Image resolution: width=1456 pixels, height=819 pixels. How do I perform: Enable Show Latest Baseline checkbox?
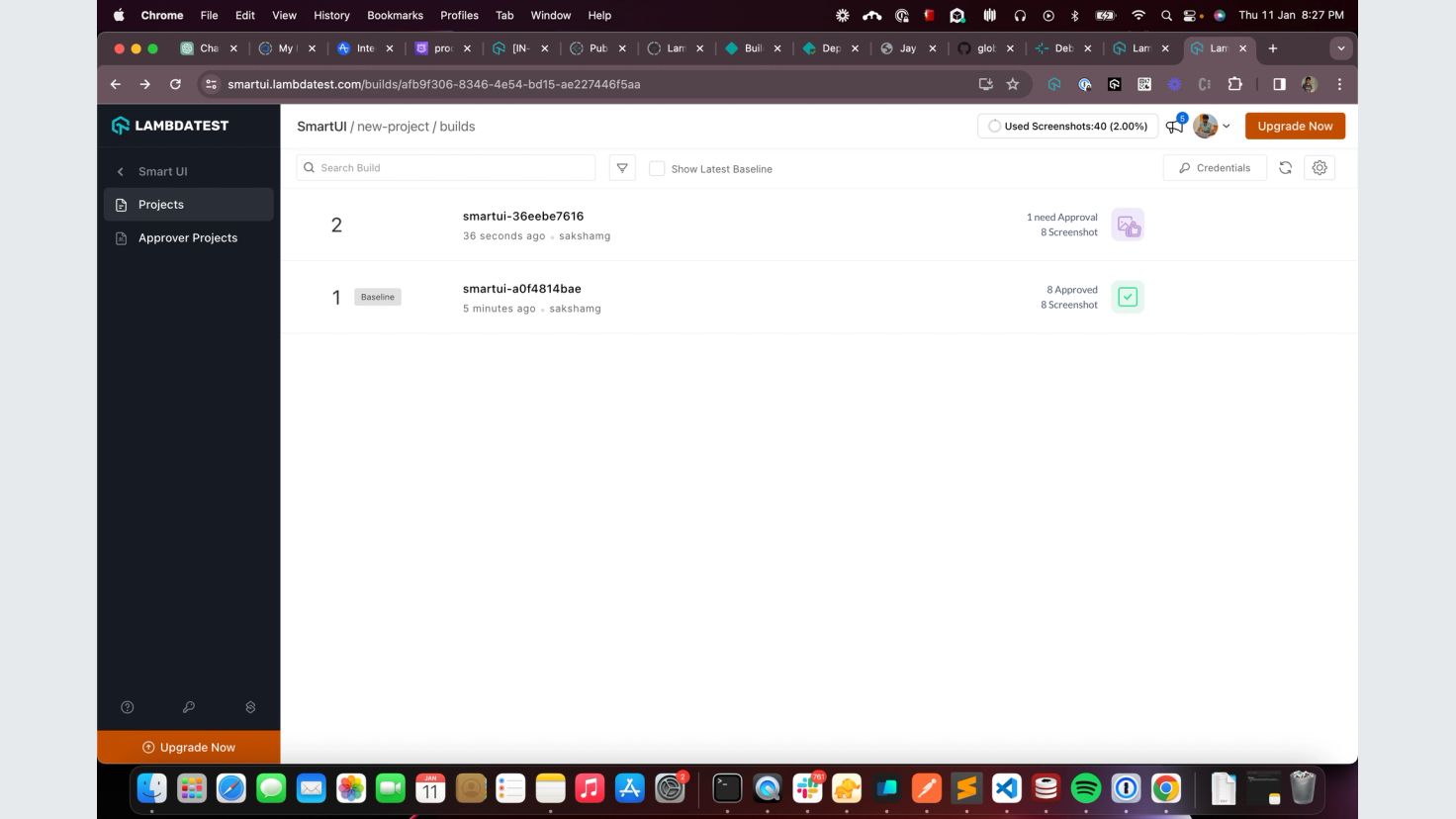[657, 168]
